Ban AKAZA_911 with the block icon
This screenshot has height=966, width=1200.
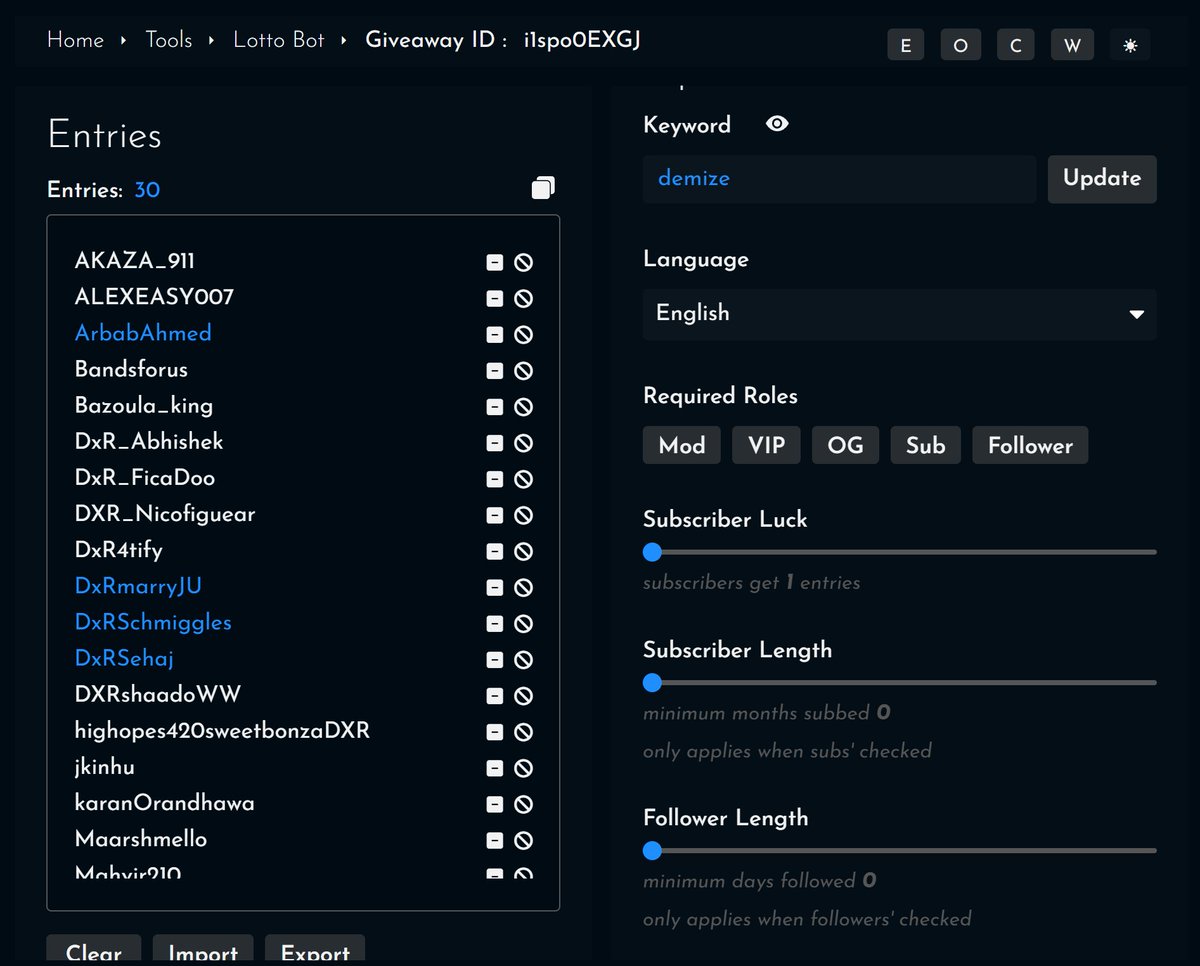[523, 262]
